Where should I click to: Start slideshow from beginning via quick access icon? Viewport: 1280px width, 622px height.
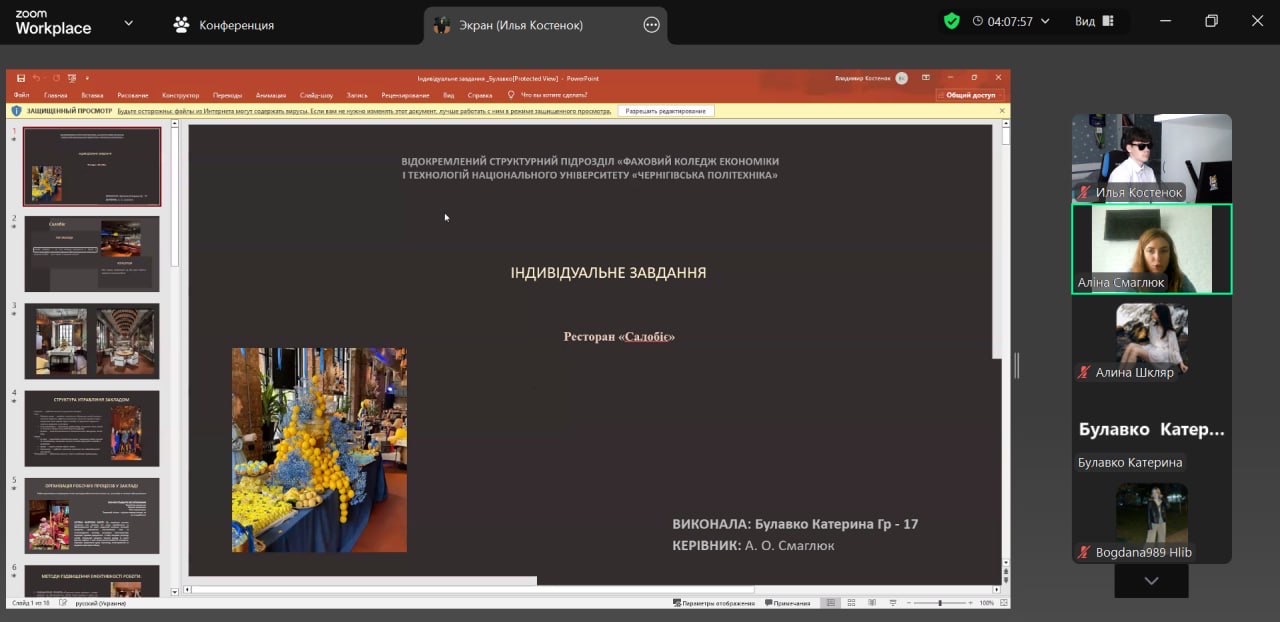(x=72, y=78)
